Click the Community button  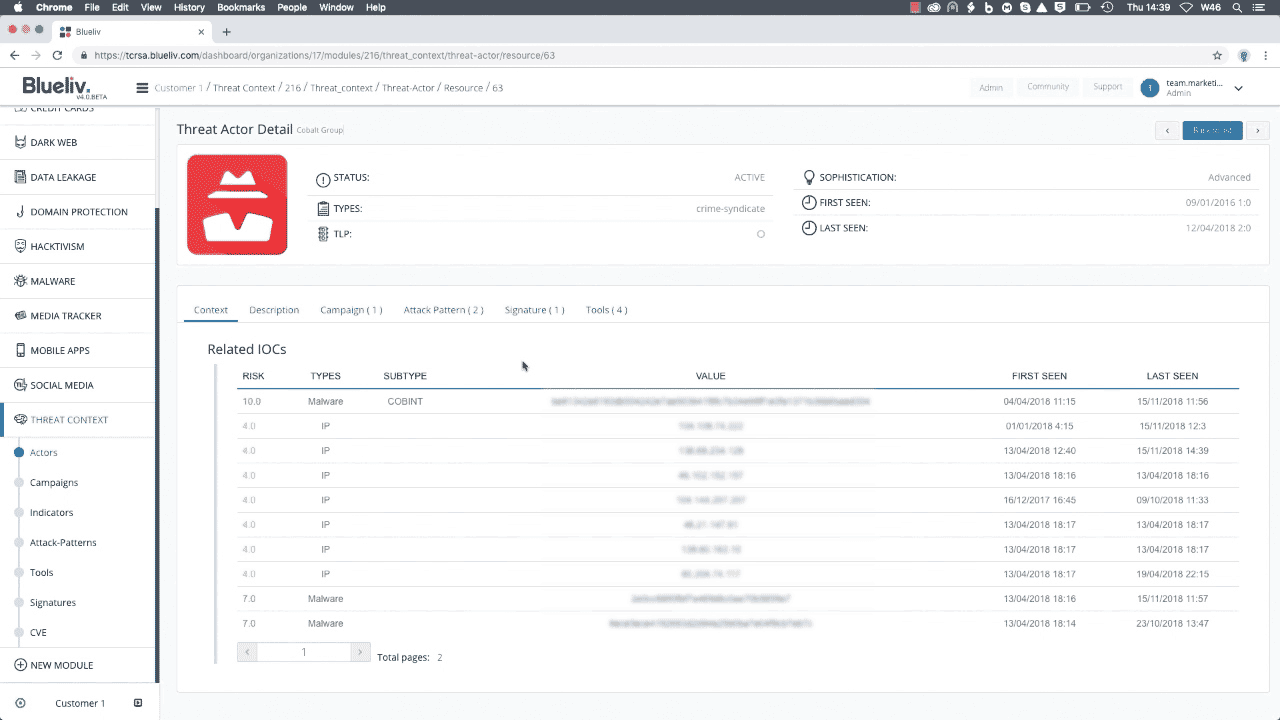(1048, 87)
